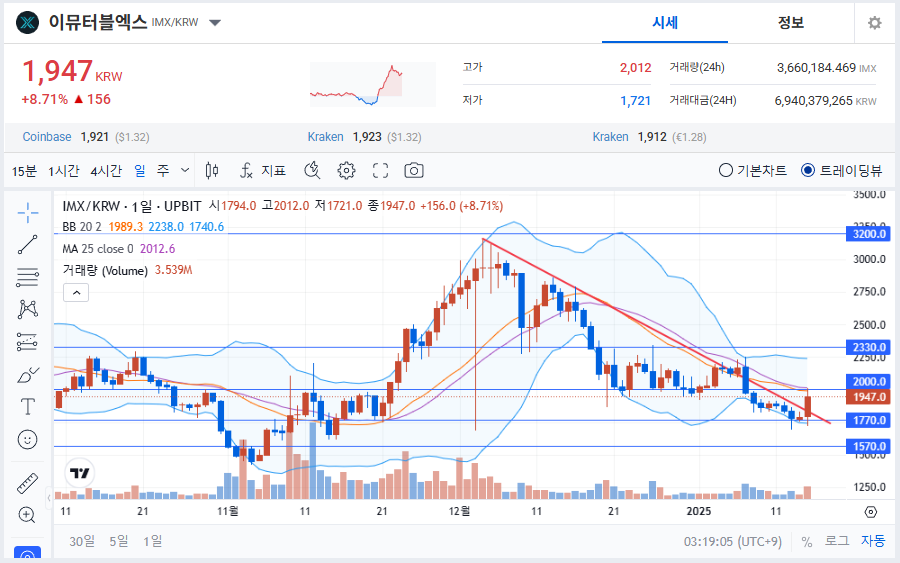Select the 15분 timeframe
Screen dimensions: 900x563
(24, 171)
